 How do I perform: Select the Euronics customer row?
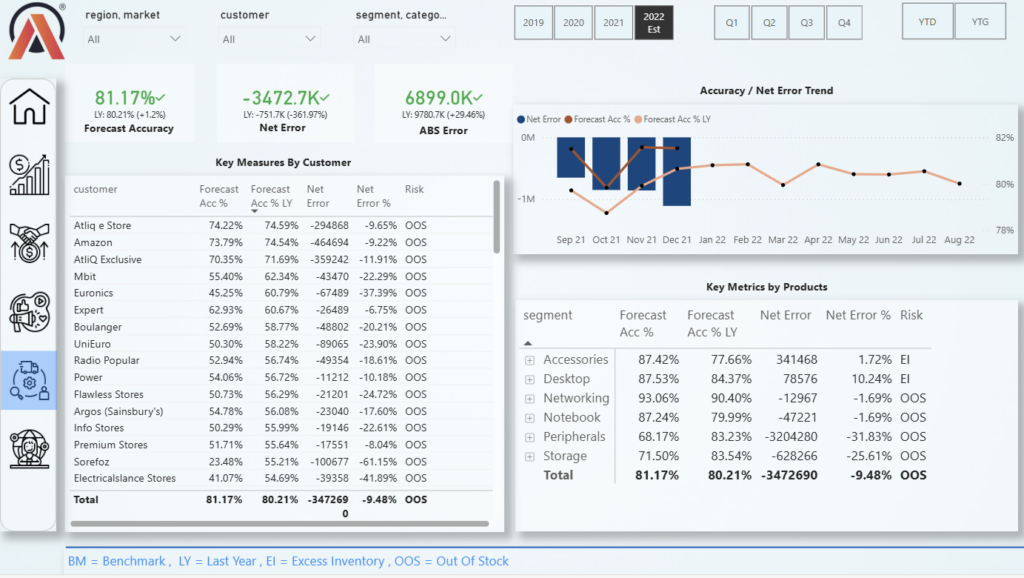coord(250,293)
